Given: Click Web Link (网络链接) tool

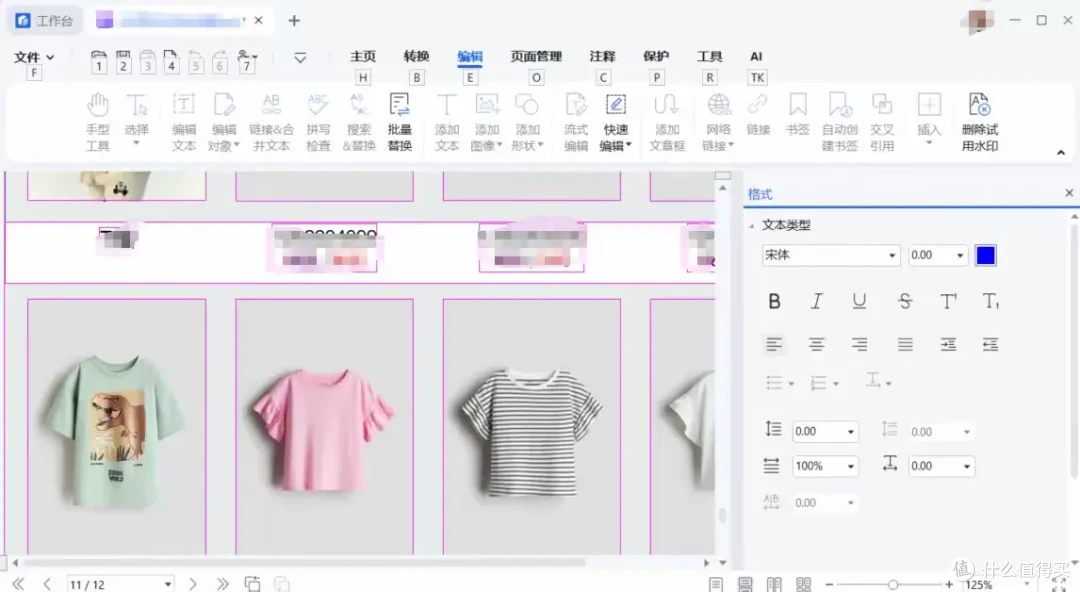Looking at the screenshot, I should click(x=718, y=122).
